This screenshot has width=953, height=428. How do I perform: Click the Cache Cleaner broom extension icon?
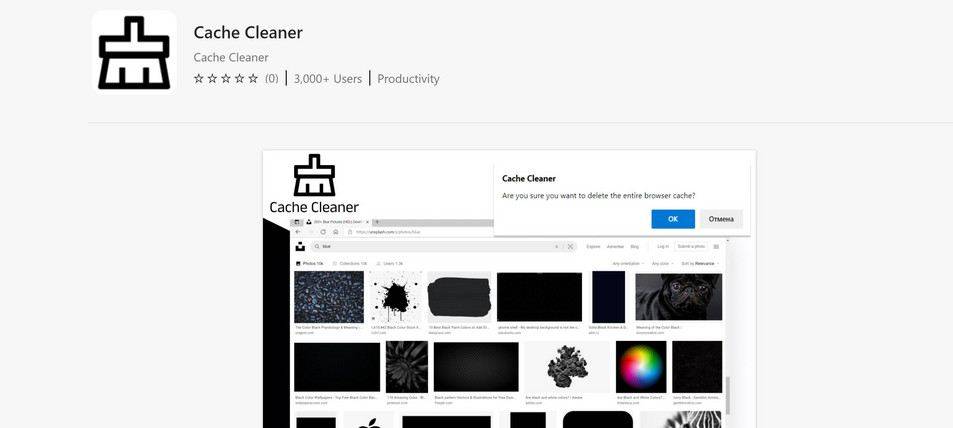(134, 52)
